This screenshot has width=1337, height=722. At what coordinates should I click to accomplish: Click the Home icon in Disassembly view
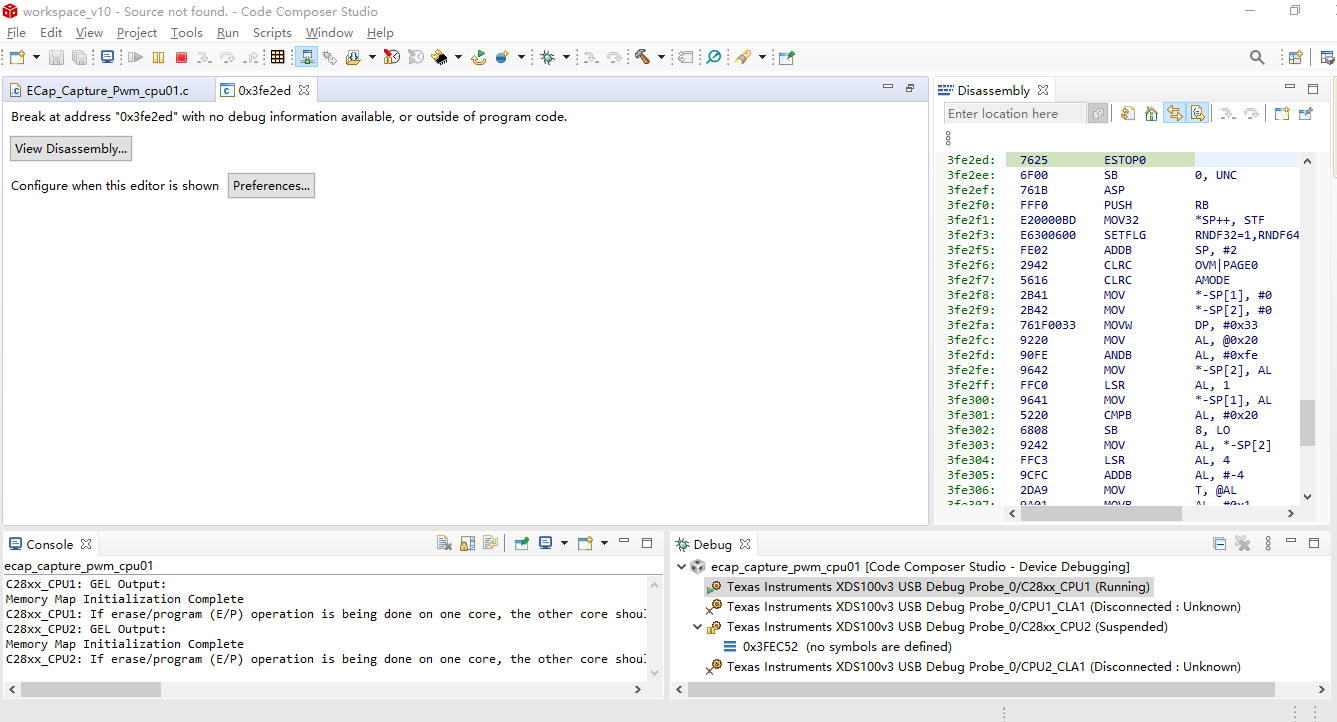click(1151, 114)
